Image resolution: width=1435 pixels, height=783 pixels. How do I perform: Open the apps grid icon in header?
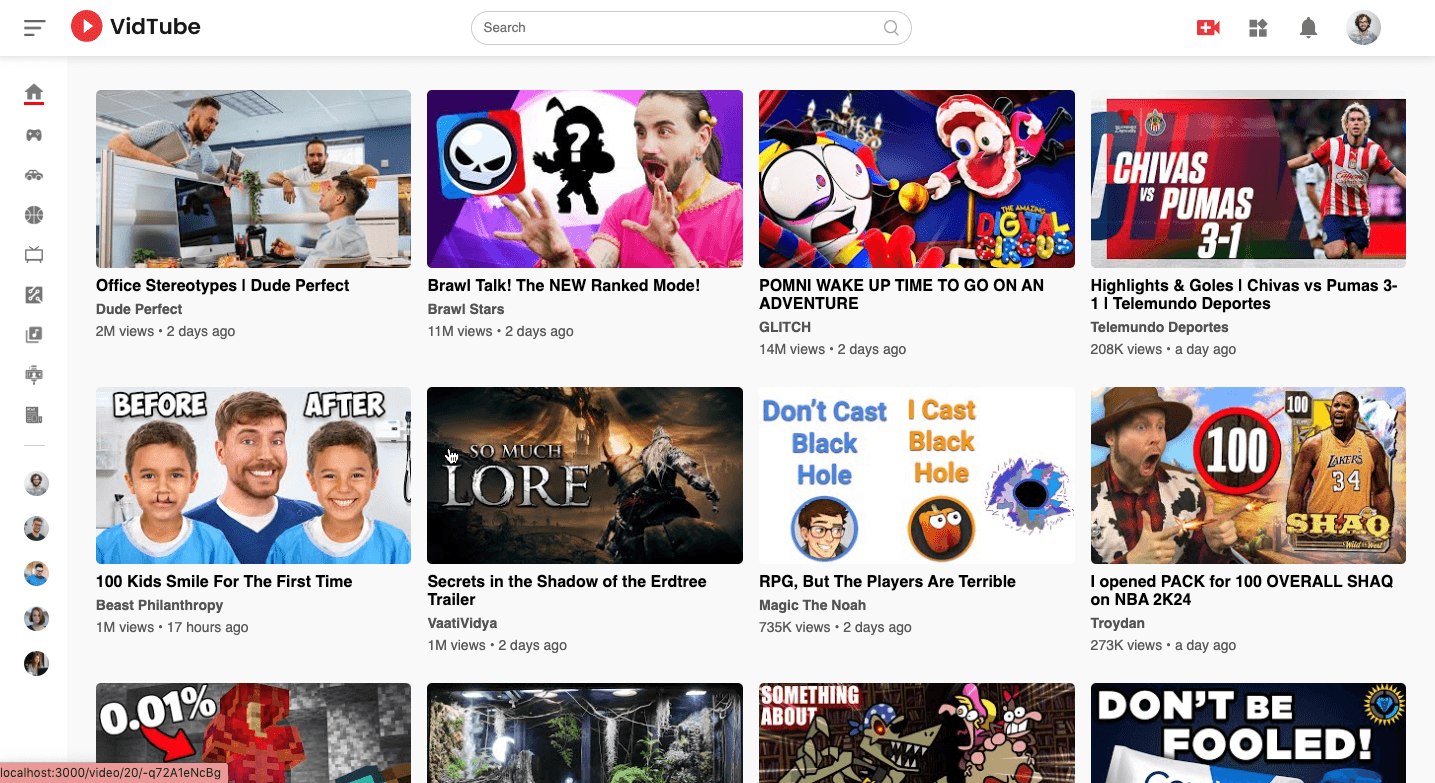tap(1258, 28)
